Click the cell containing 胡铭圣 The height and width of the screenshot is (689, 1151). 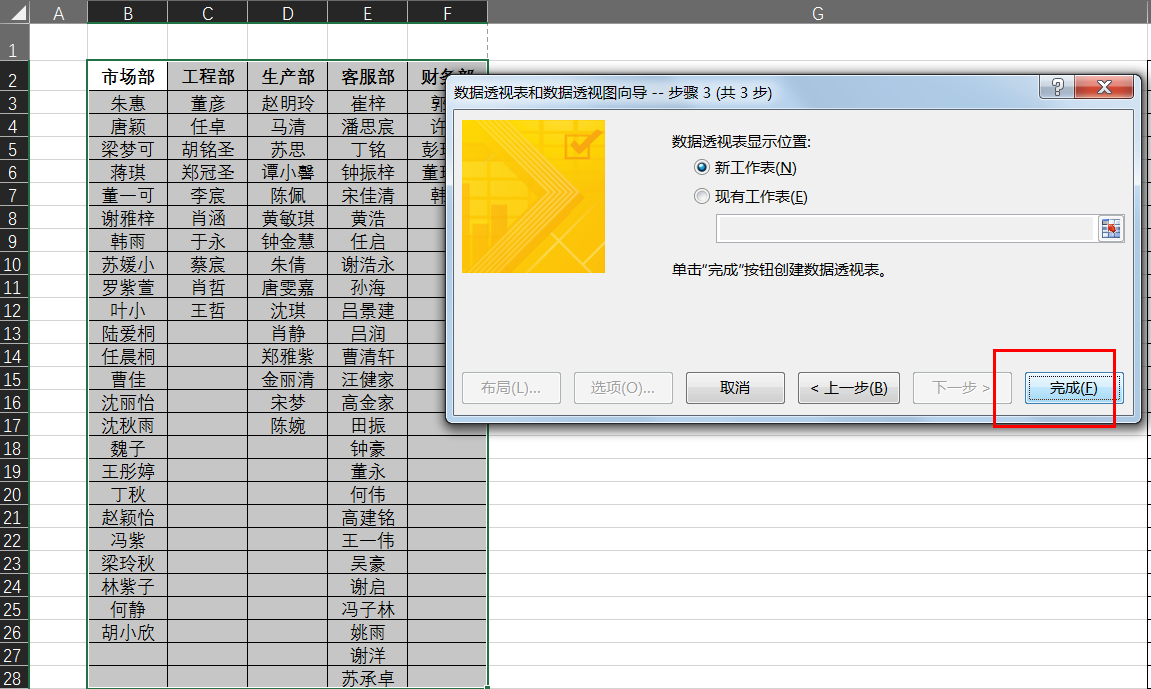pyautogui.click(x=208, y=149)
